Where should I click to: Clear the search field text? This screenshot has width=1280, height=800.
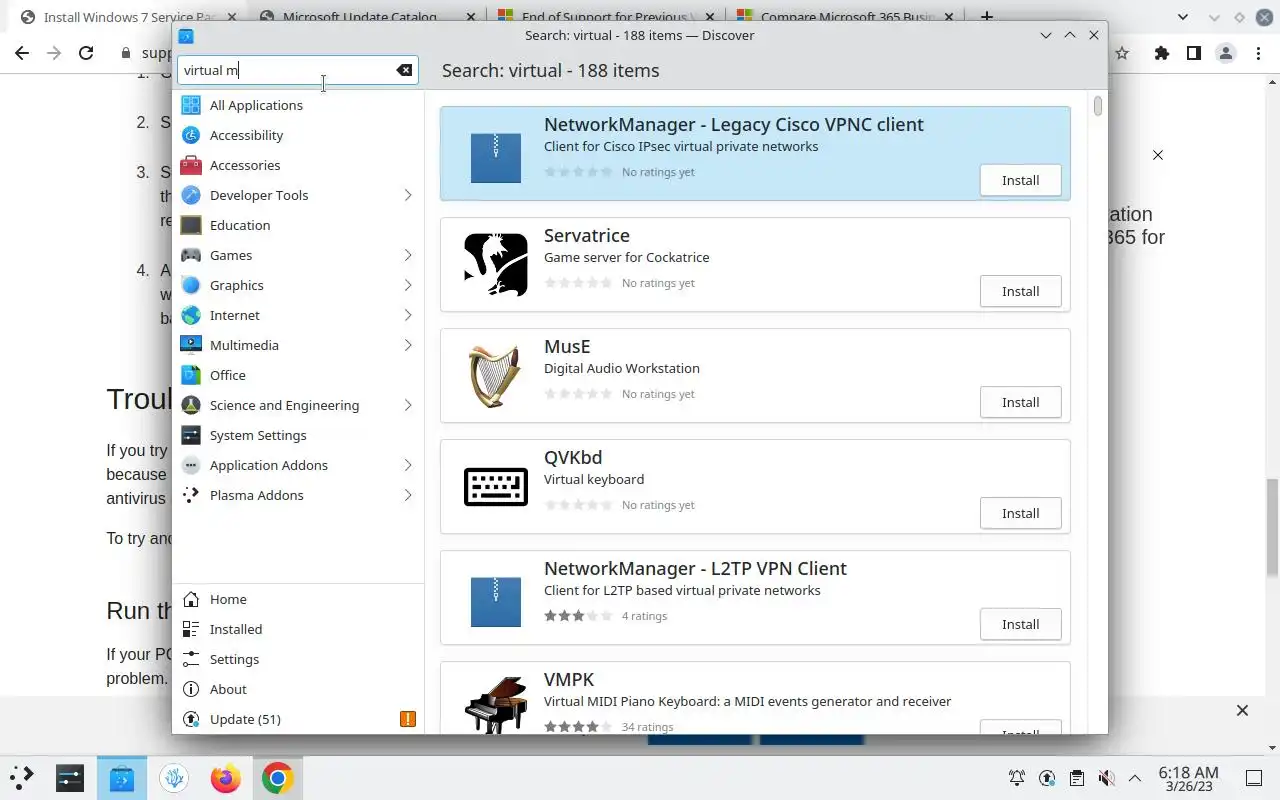point(404,70)
